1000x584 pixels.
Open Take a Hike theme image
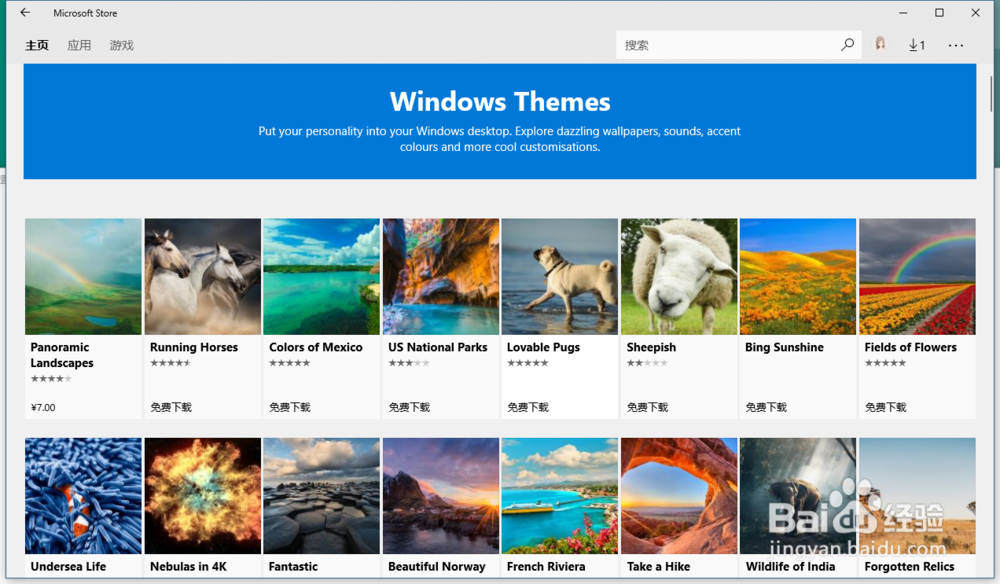click(679, 495)
